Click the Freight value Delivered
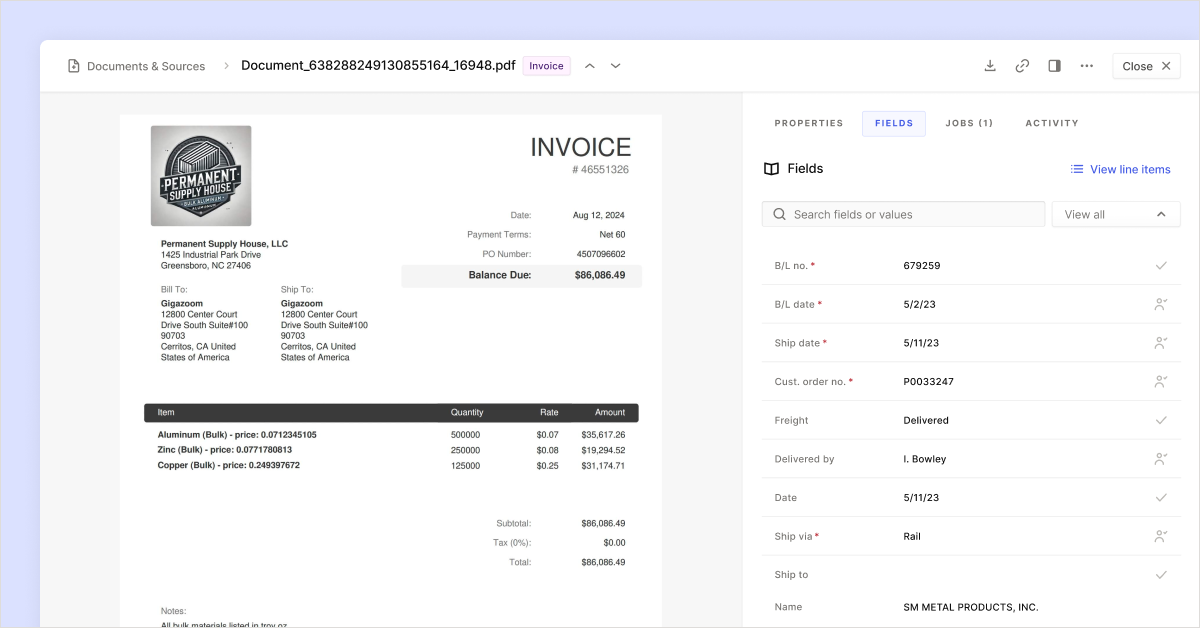Image resolution: width=1200 pixels, height=628 pixels. 926,420
